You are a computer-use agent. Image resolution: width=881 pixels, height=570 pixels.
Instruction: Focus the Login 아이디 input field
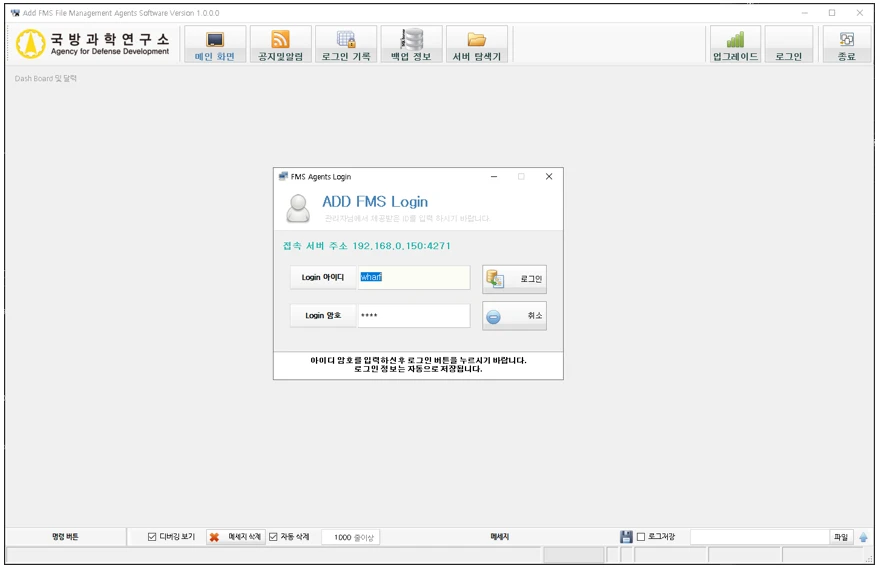point(414,277)
